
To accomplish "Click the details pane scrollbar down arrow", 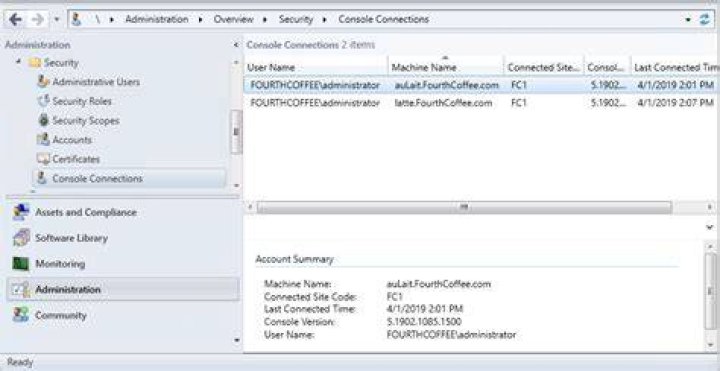I will (710, 345).
